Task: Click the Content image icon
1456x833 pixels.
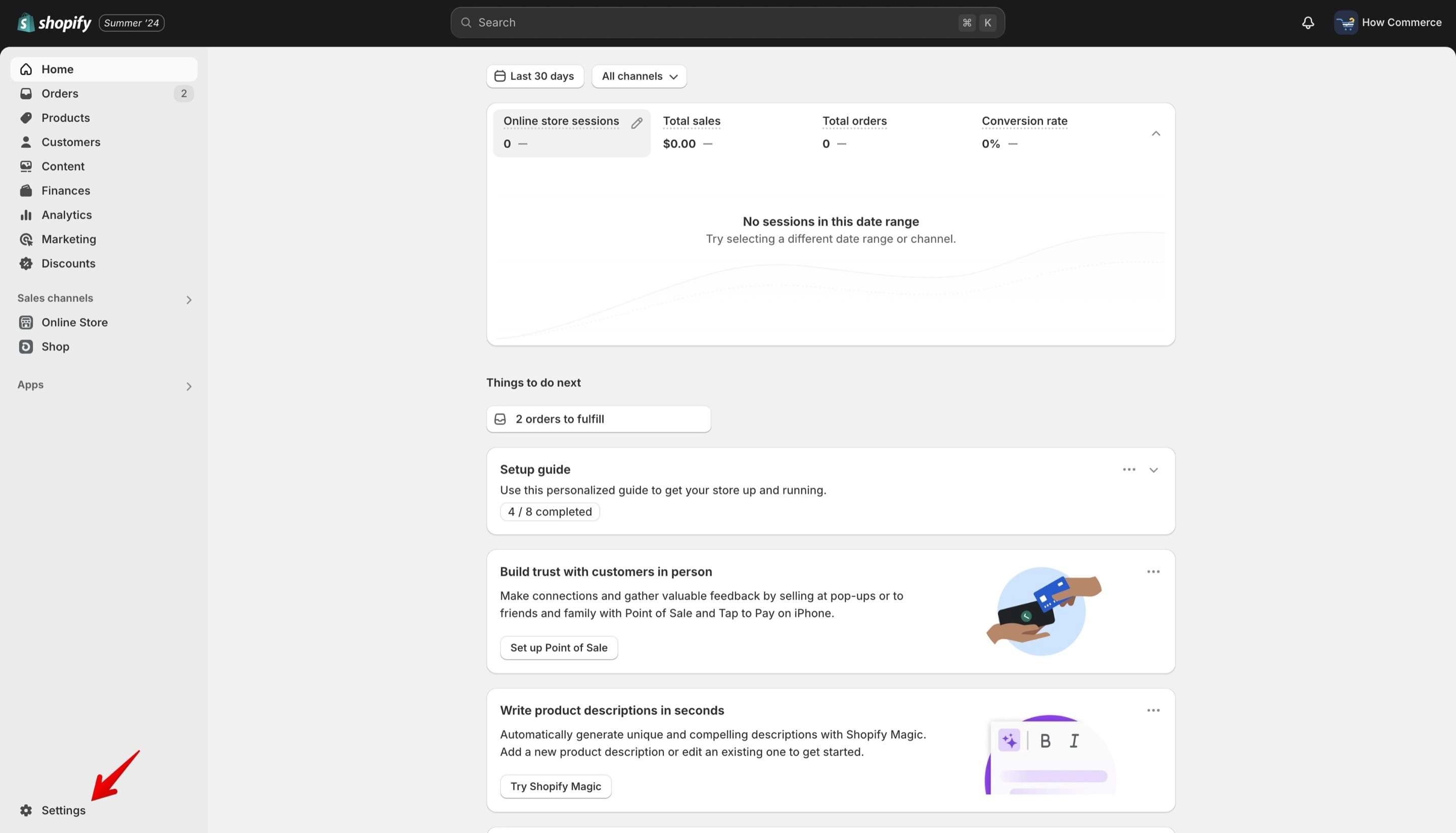Action: (26, 166)
